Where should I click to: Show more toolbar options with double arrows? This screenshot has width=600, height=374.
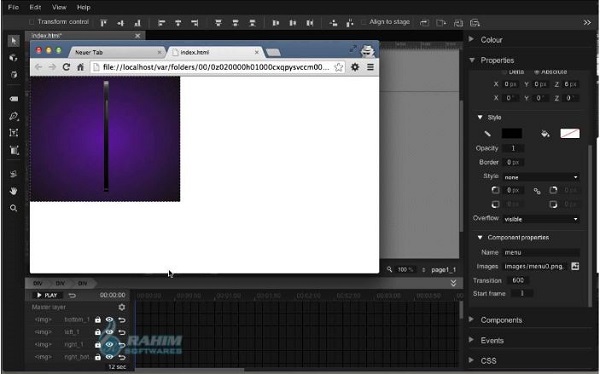click(587, 23)
